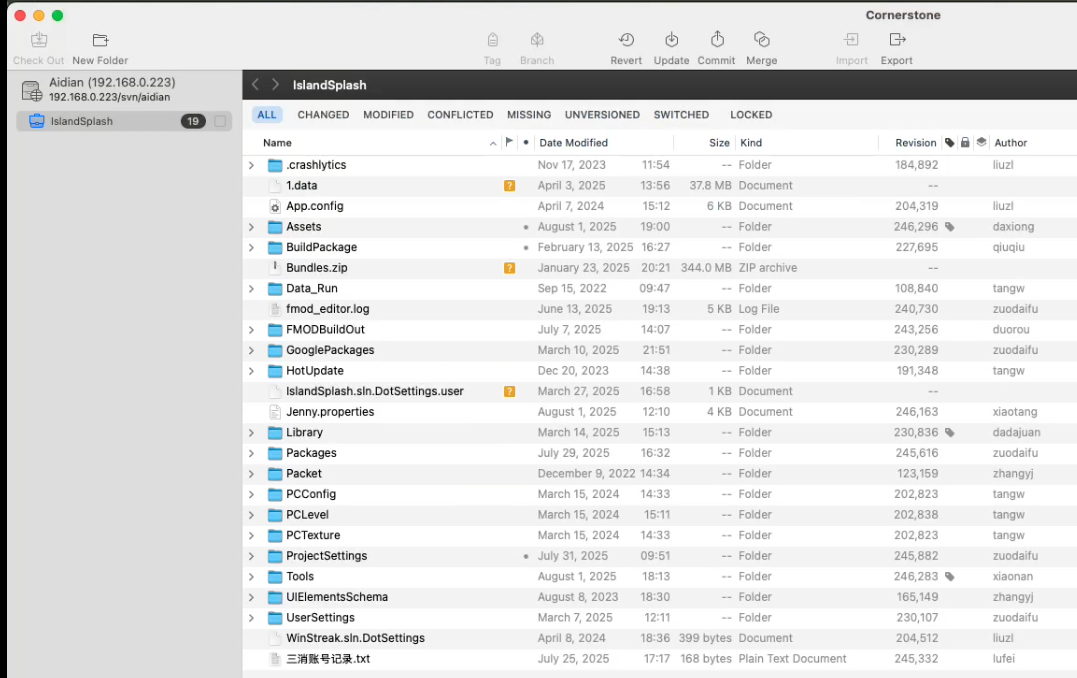This screenshot has width=1077, height=678.
Task: Switch to the CONFLICTED filter tab
Action: (x=460, y=115)
